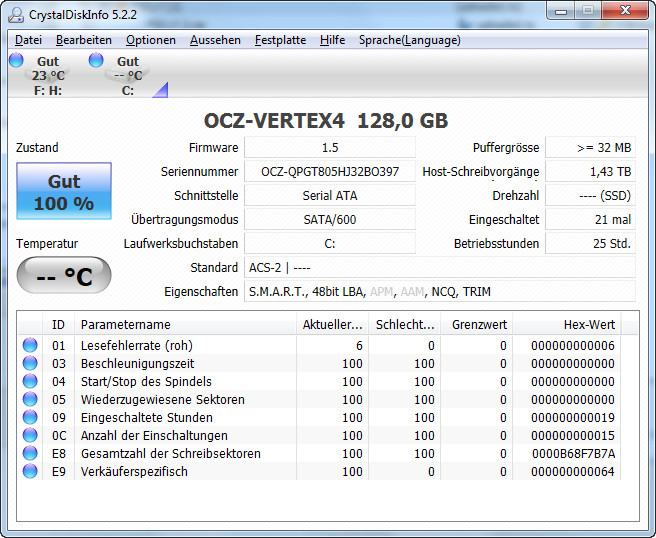The height and width of the screenshot is (538, 656).
Task: Select the Wiederzugewiesene Sektoren row
Action: coord(320,400)
